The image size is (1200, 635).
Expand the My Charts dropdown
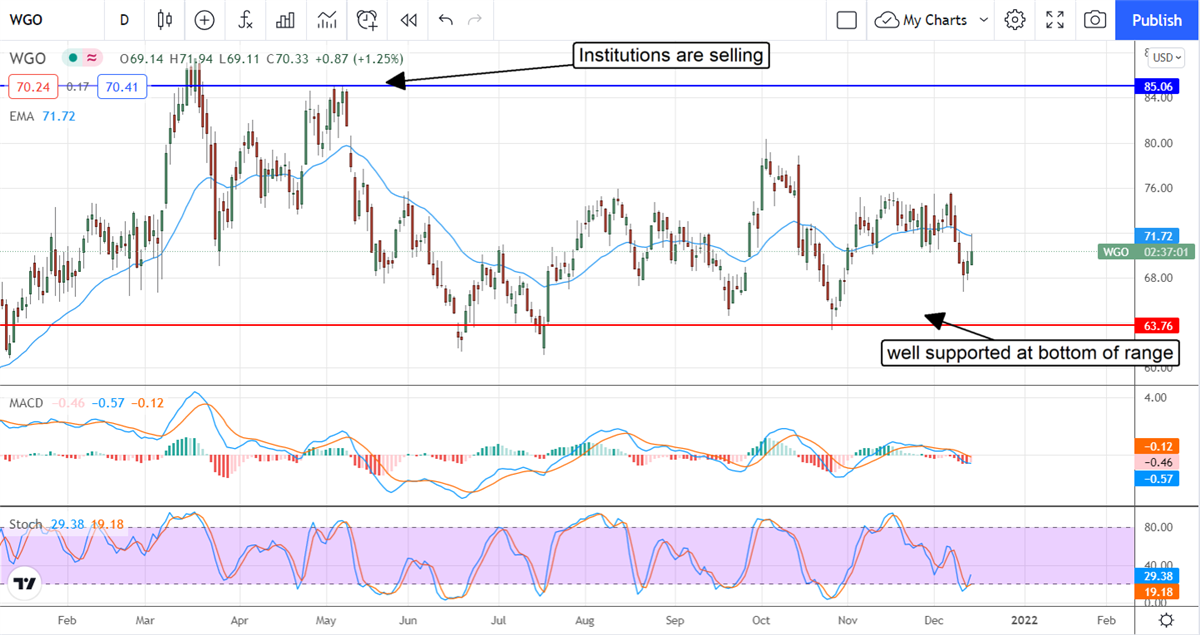click(x=984, y=20)
